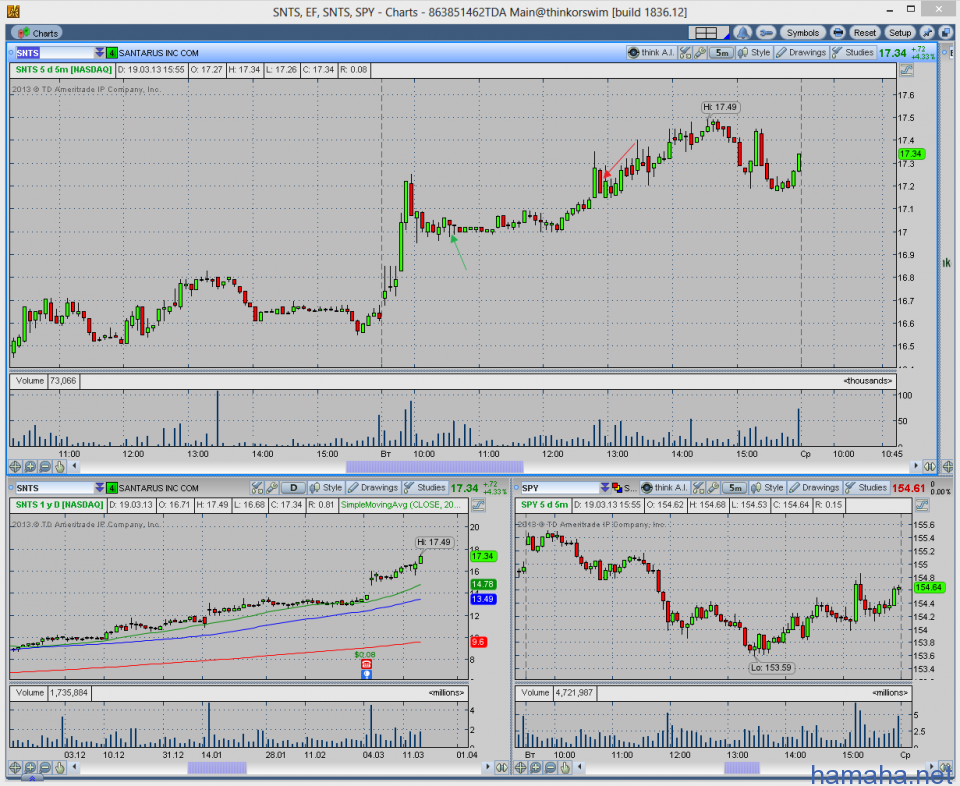Viewport: 960px width, 786px height.
Task: Expand the symbol dropdown arrow in top chart
Action: (99, 53)
